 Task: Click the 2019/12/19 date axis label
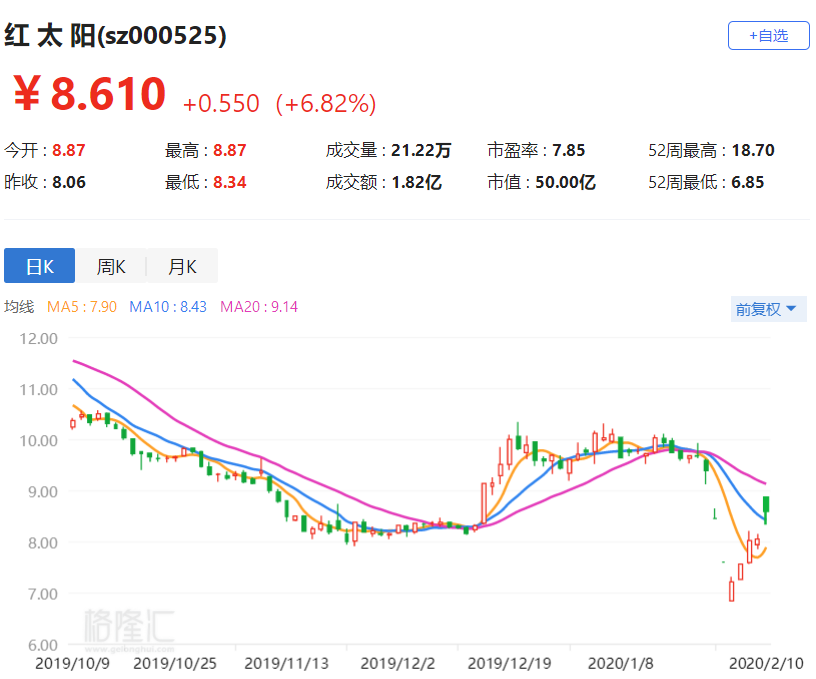[509, 664]
